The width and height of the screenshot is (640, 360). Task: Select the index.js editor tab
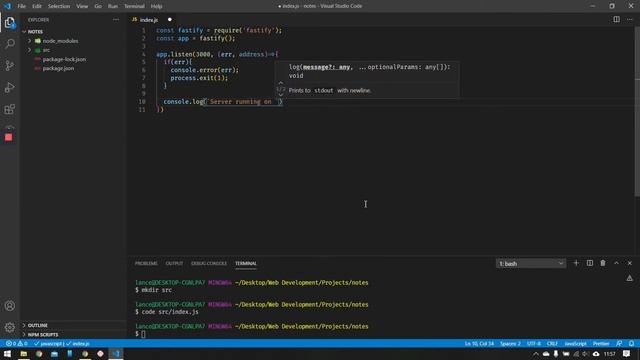(148, 20)
